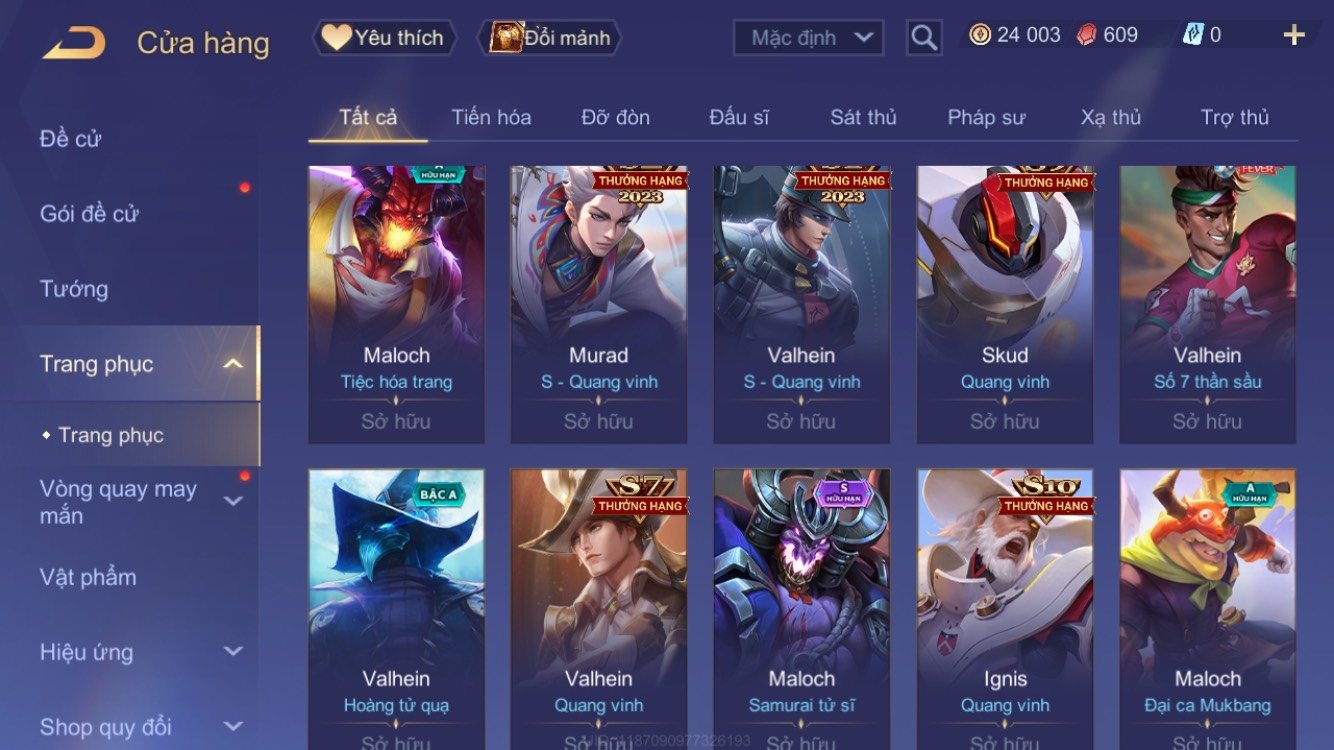The image size is (1334, 750).
Task: Open Gói đề cử in sidebar
Action: (89, 213)
